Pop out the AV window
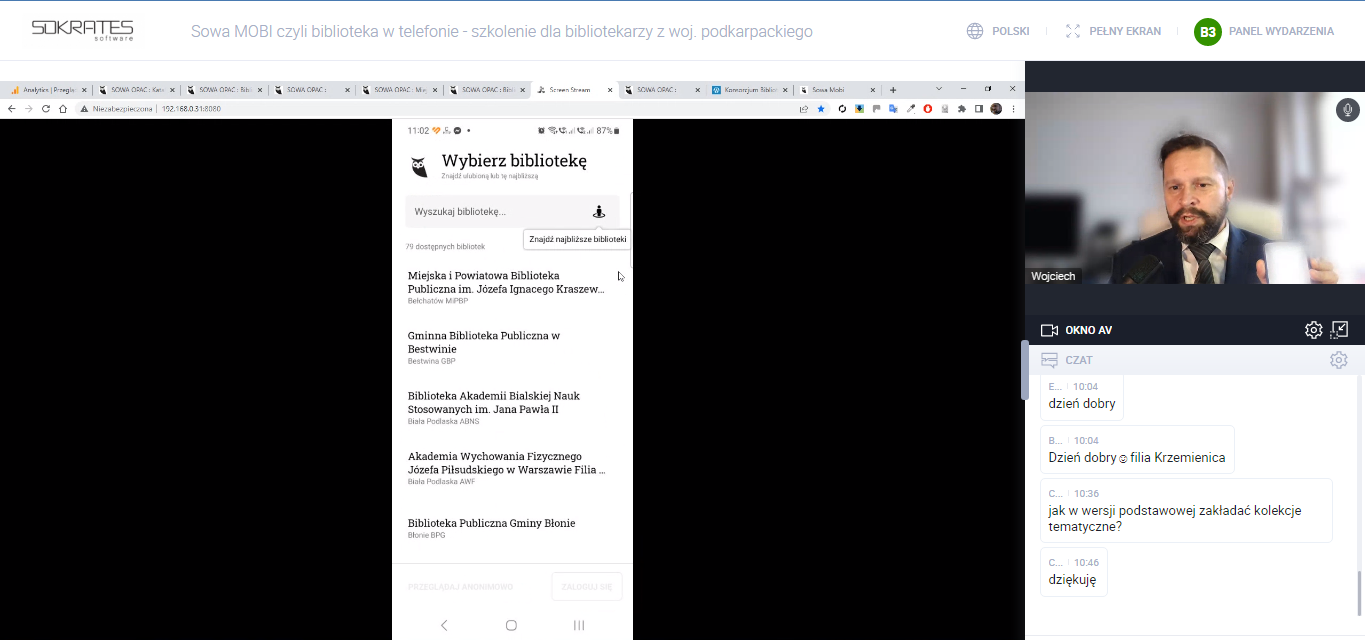Screen dimensions: 1365x640 1340,330
